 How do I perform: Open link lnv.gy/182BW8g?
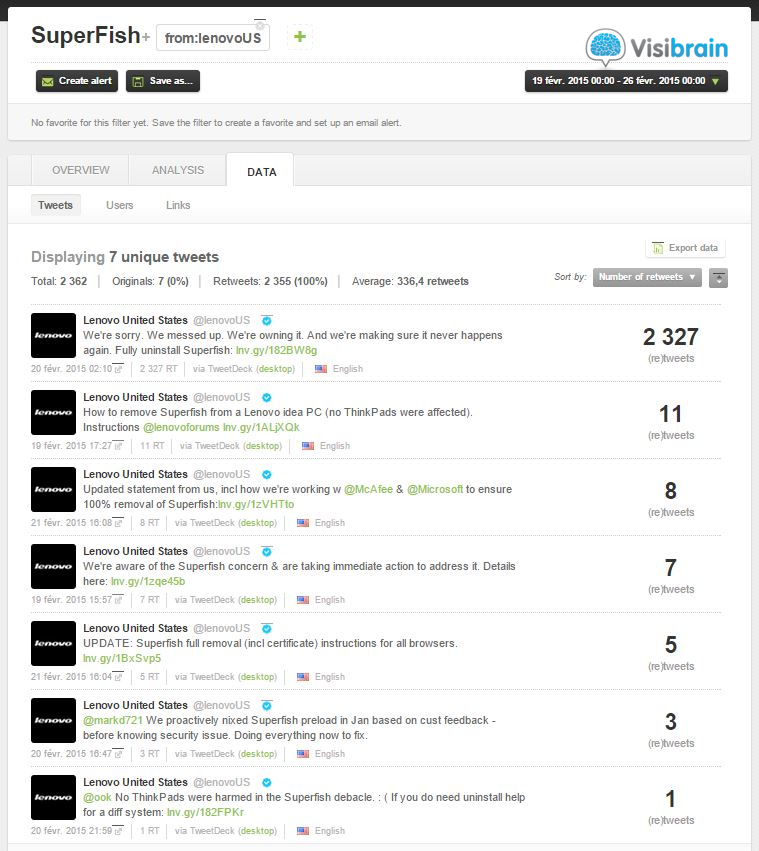tap(276, 351)
